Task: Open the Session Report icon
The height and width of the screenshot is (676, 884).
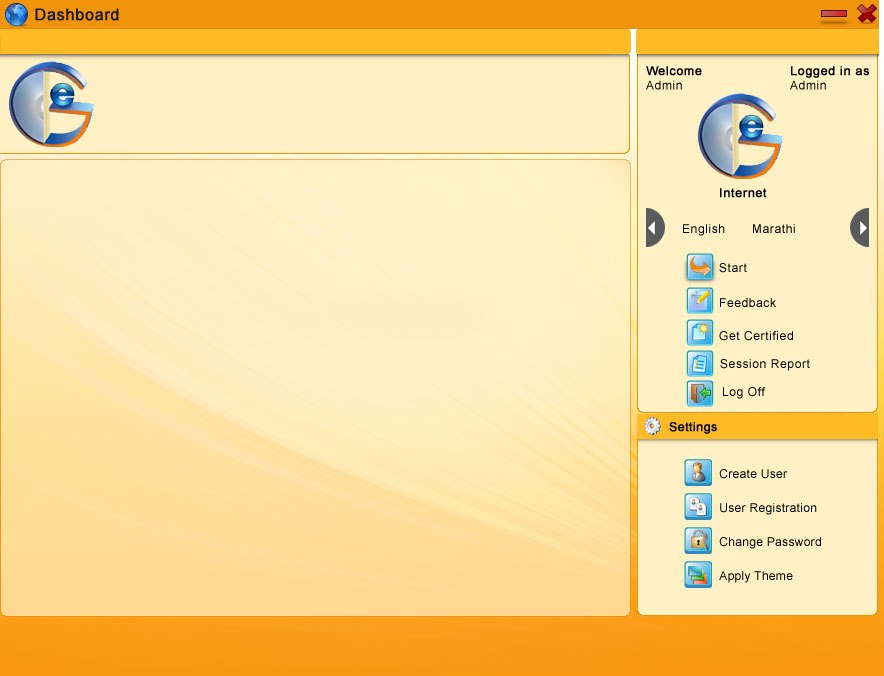Action: tap(699, 364)
